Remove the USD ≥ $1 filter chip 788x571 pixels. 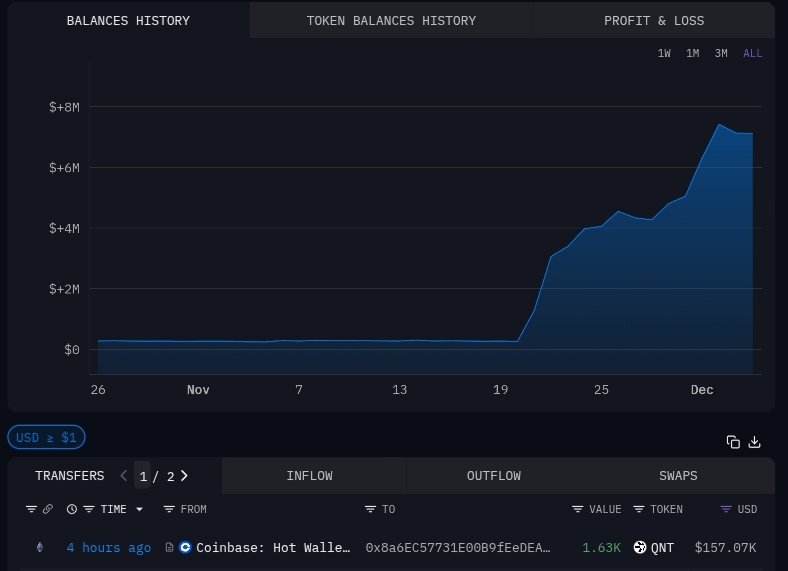click(47, 437)
